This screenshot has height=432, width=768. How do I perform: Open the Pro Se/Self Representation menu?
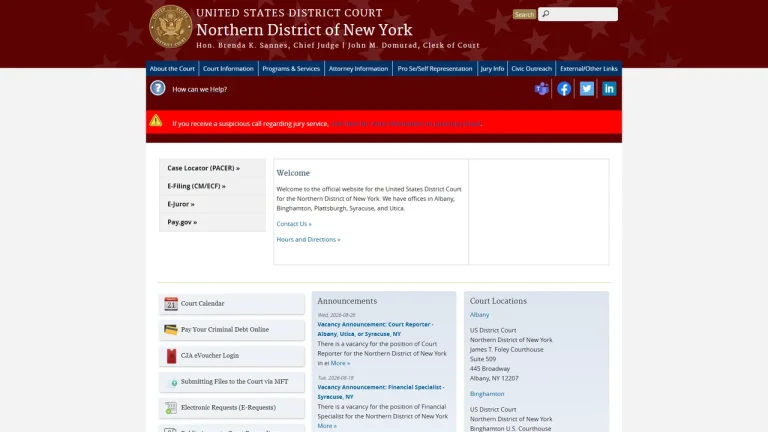click(434, 69)
